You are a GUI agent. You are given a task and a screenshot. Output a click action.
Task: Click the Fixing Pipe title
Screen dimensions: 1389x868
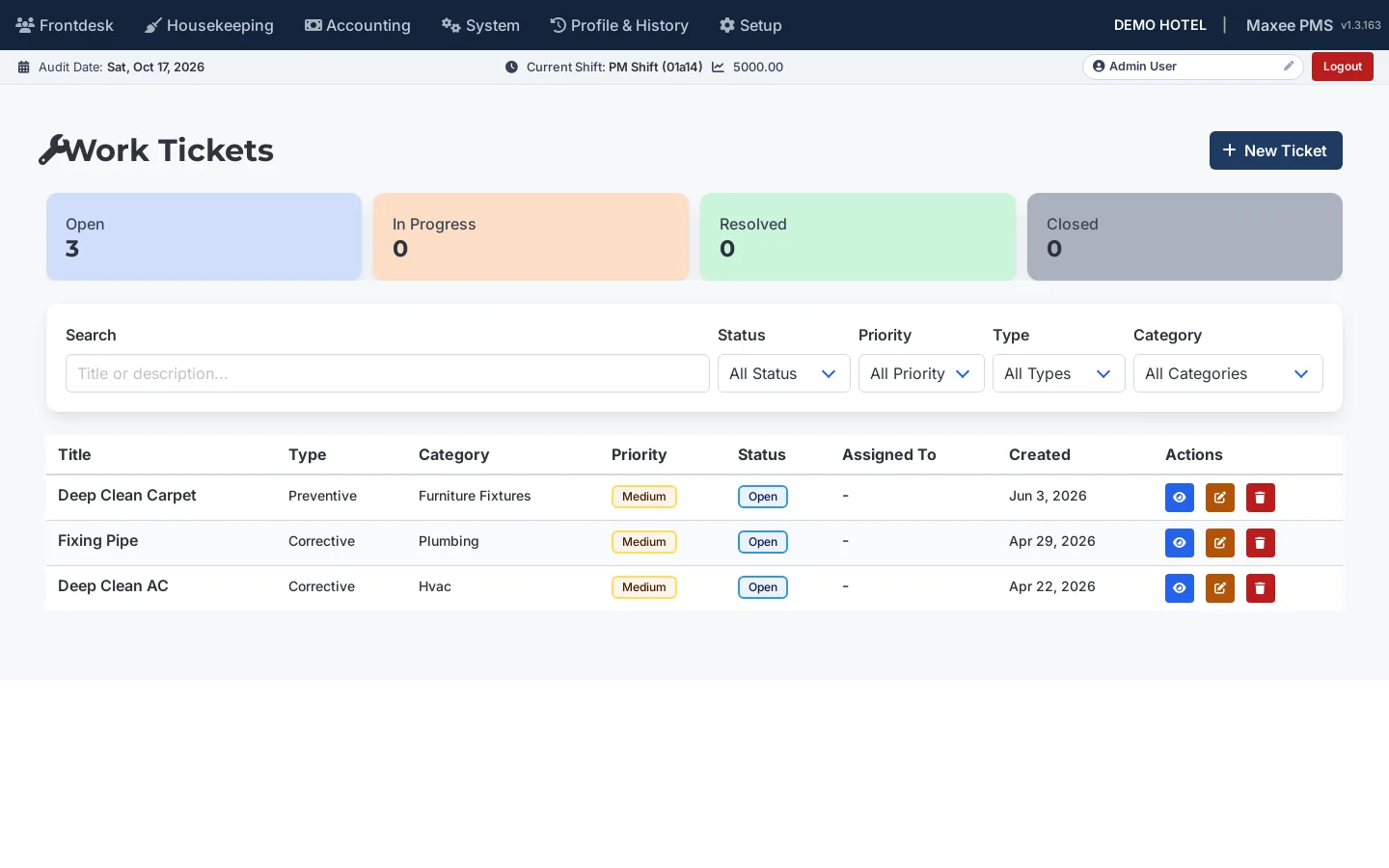click(x=97, y=540)
